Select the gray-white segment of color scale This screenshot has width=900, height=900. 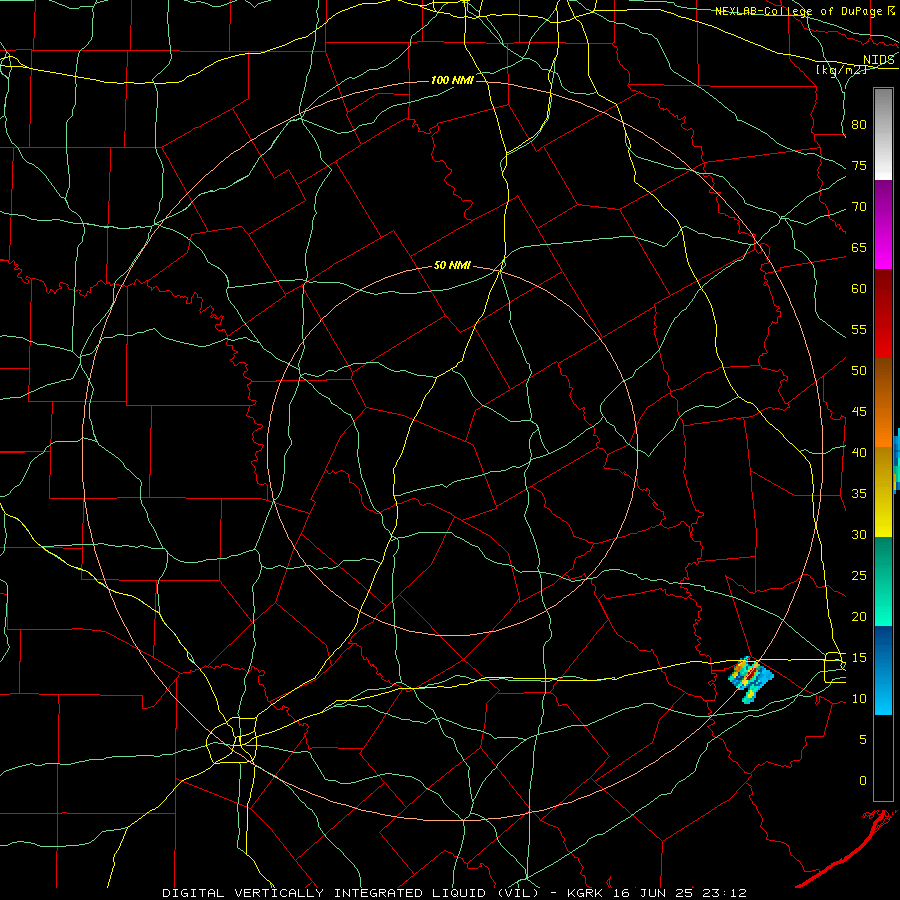pos(883,134)
